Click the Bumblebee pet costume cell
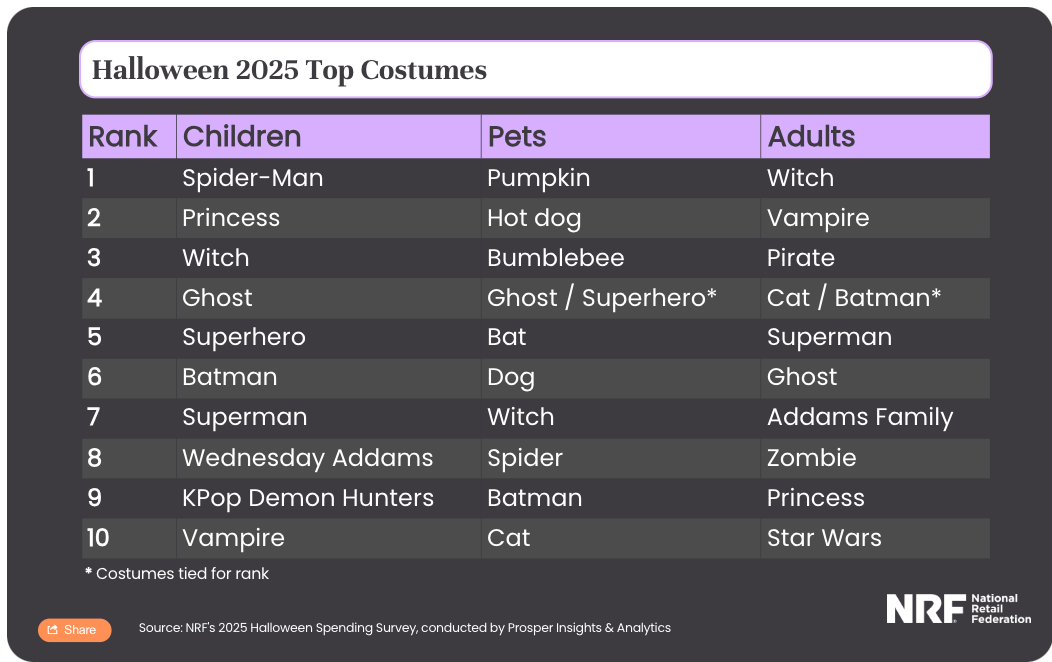 [555, 258]
